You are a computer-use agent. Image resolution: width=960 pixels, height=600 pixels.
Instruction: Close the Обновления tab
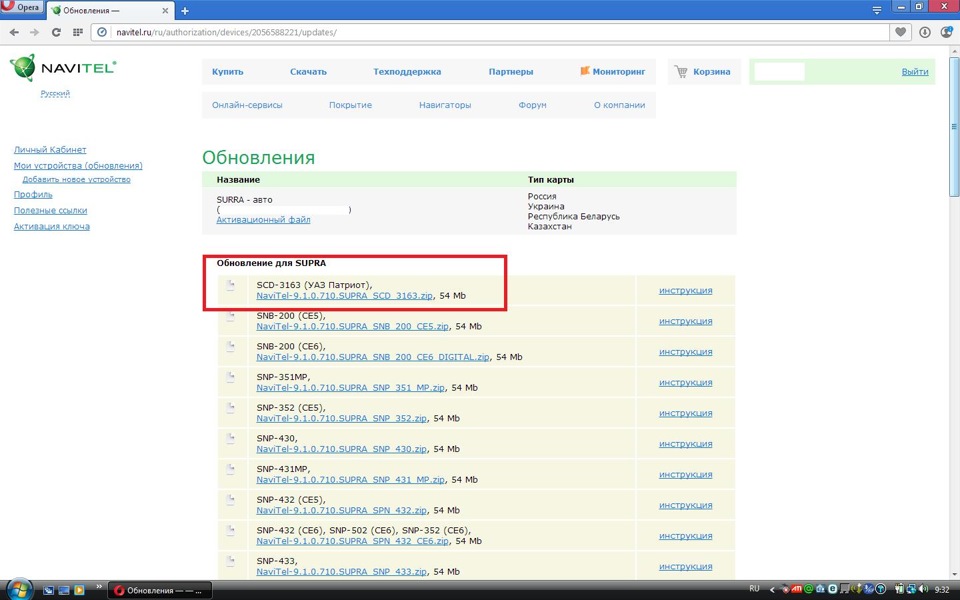[165, 11]
